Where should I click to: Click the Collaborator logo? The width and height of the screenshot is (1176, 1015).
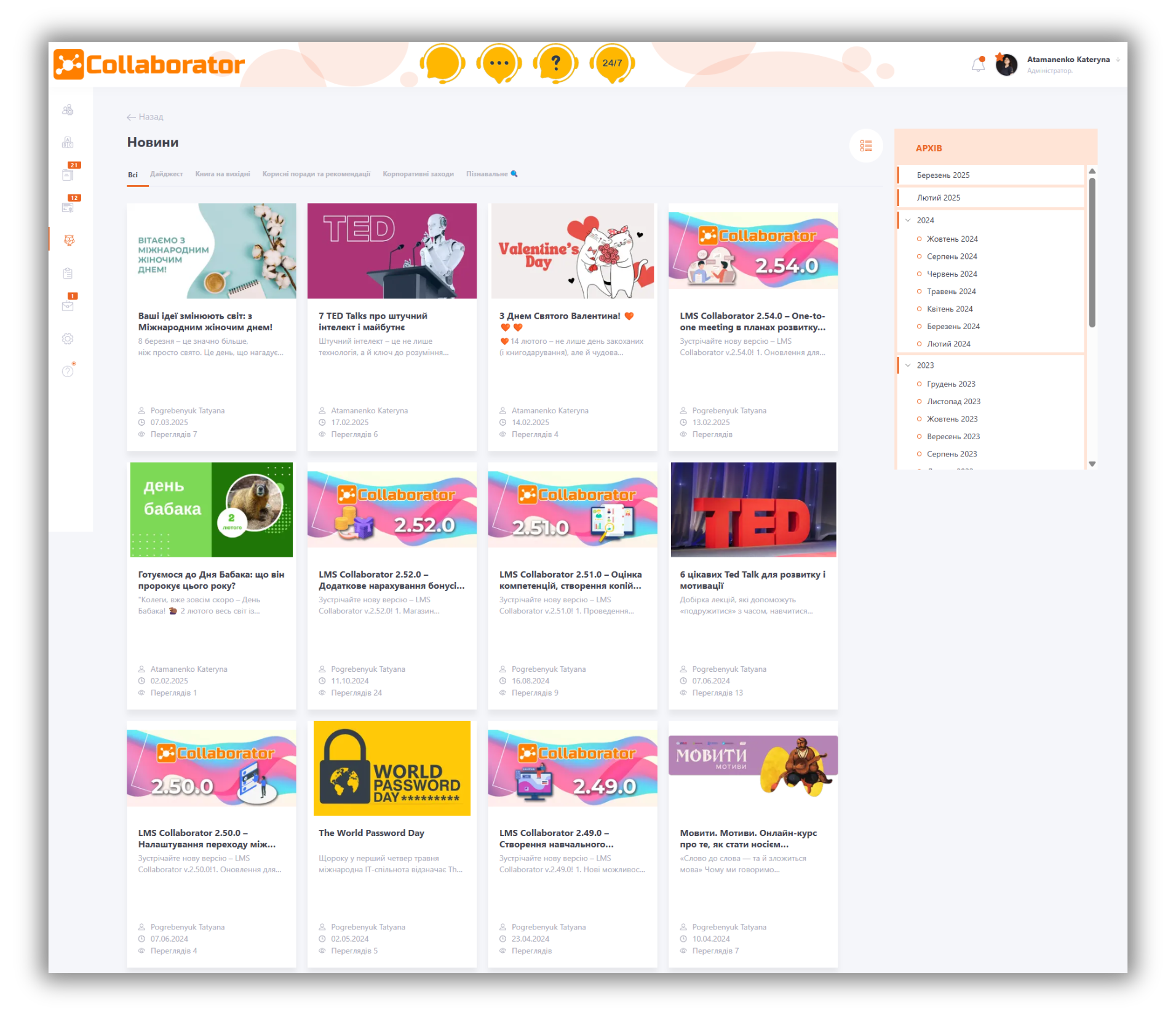149,65
